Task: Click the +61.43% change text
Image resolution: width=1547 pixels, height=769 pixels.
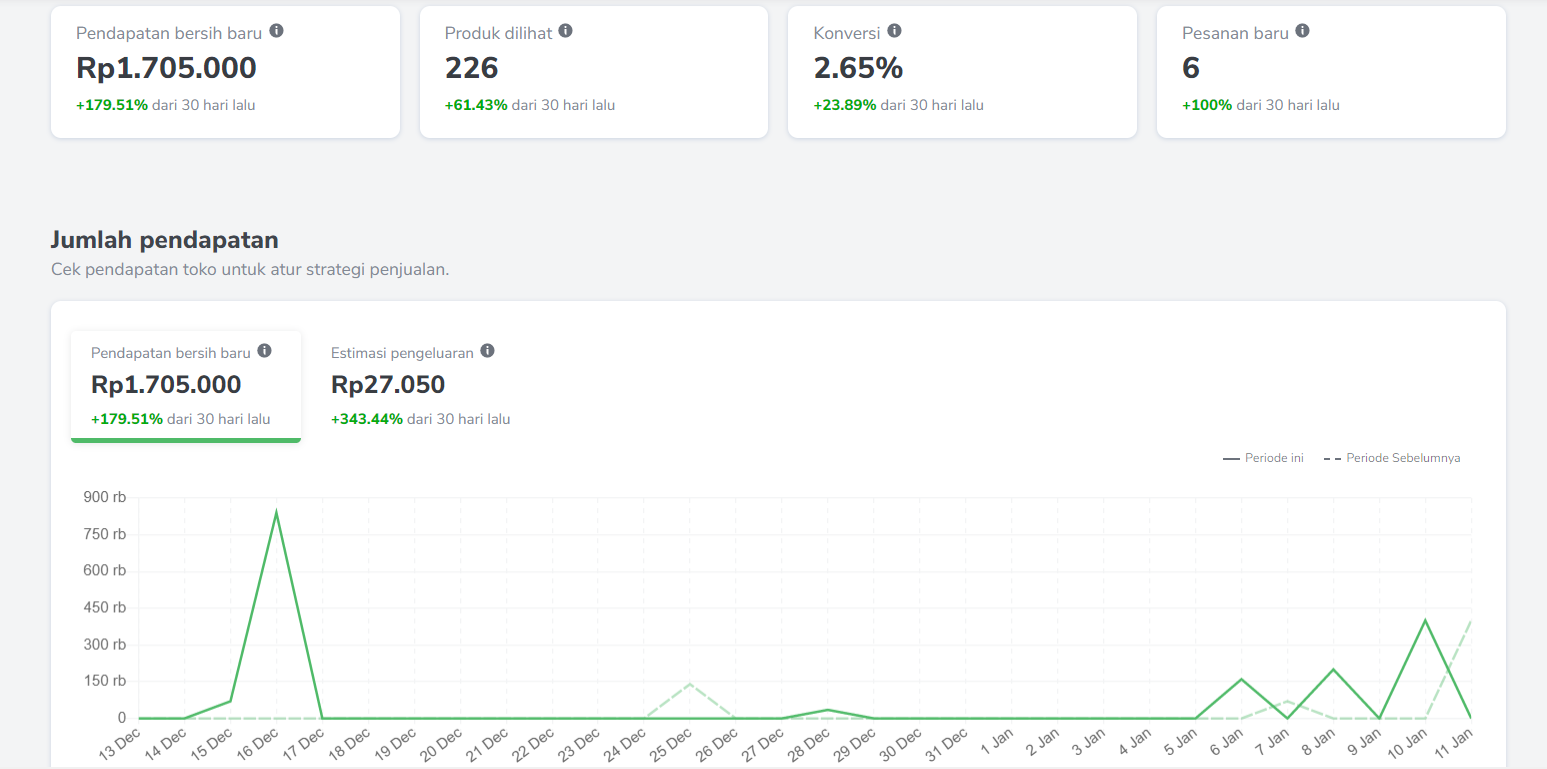Action: [476, 105]
